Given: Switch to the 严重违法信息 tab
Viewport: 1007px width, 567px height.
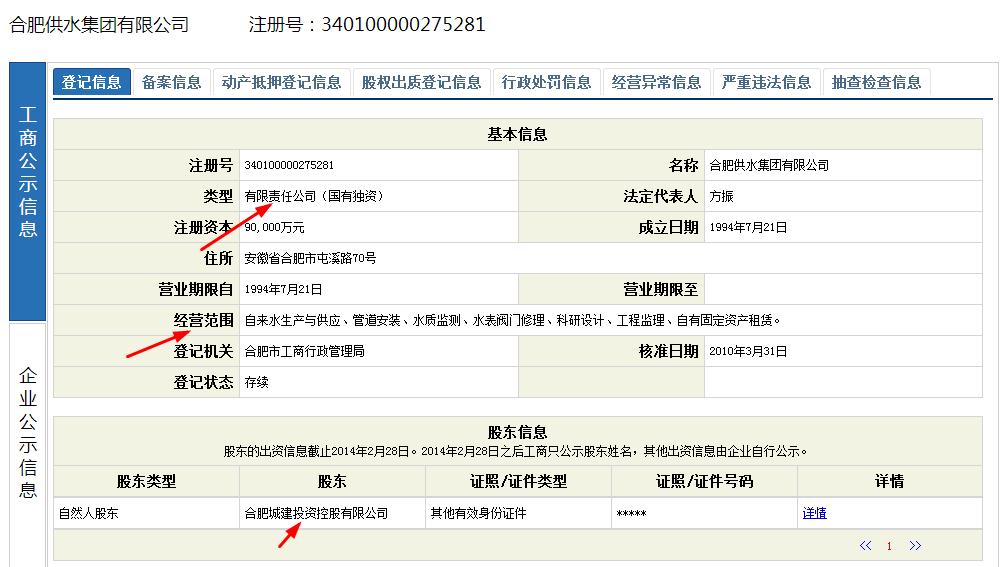Looking at the screenshot, I should (766, 82).
